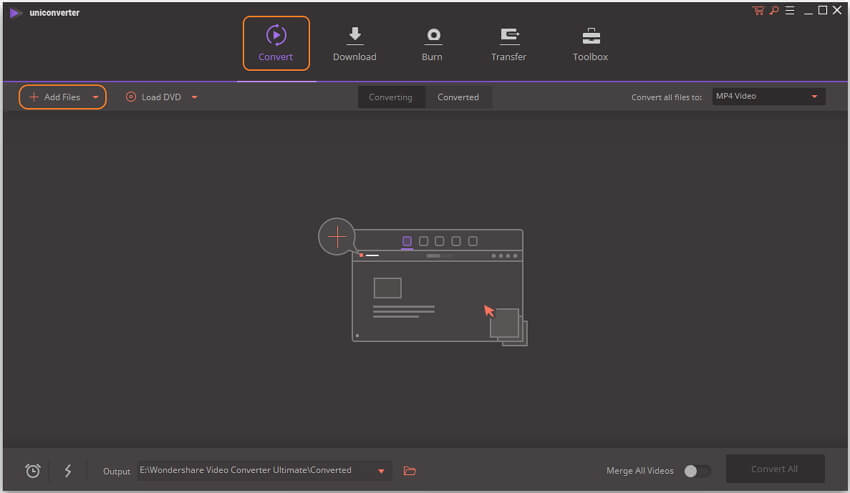Show the Converting list tab
850x493 pixels.
pos(390,98)
